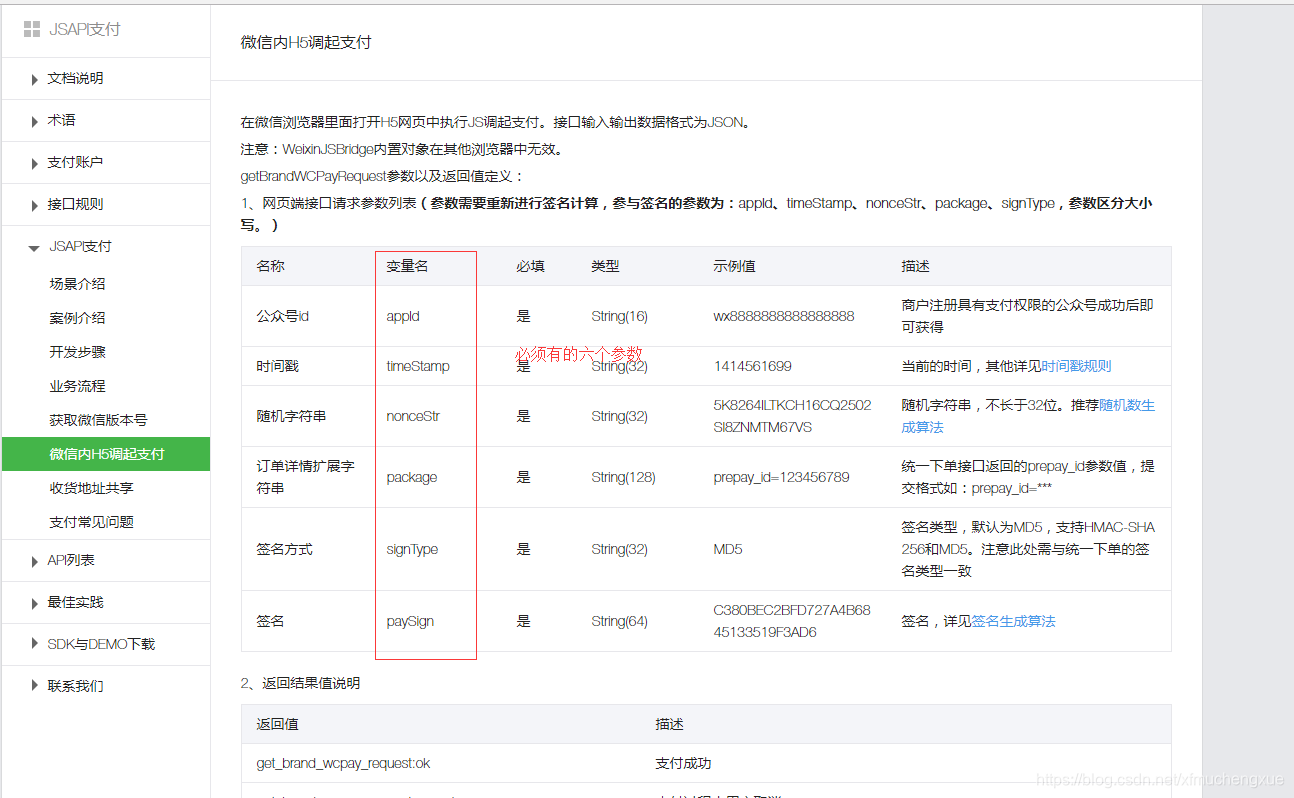The height and width of the screenshot is (798, 1294).
Task: Expand the 文档说明 section arrow
Action: [35, 79]
